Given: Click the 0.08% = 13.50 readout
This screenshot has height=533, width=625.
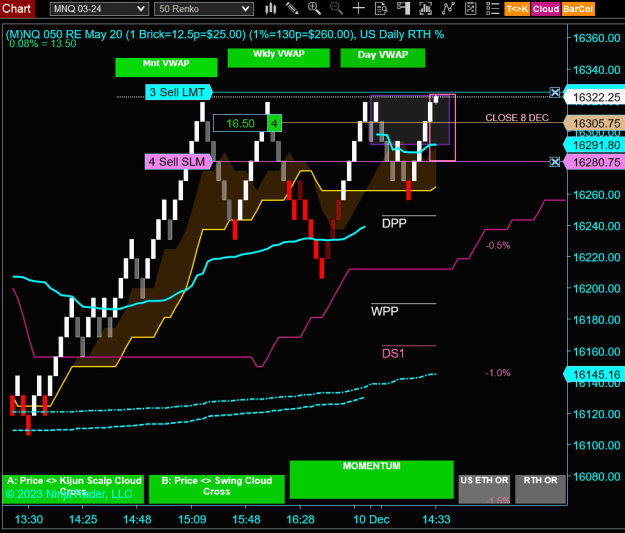Looking at the screenshot, I should click(43, 44).
